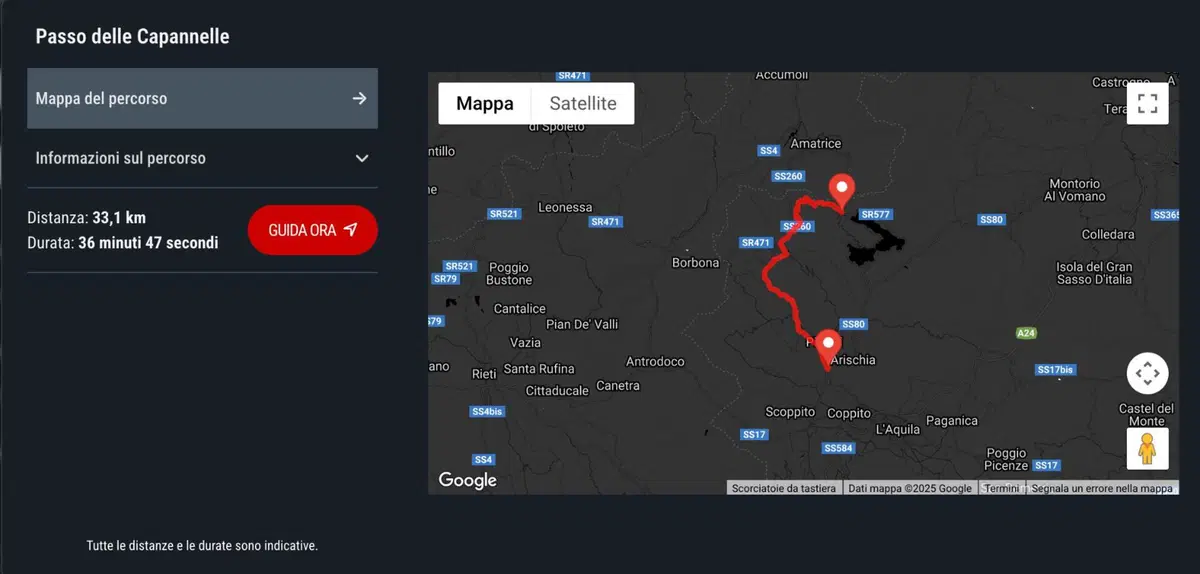The image size is (1200, 574).
Task: Click the Amatrice label on the map
Action: 816,143
